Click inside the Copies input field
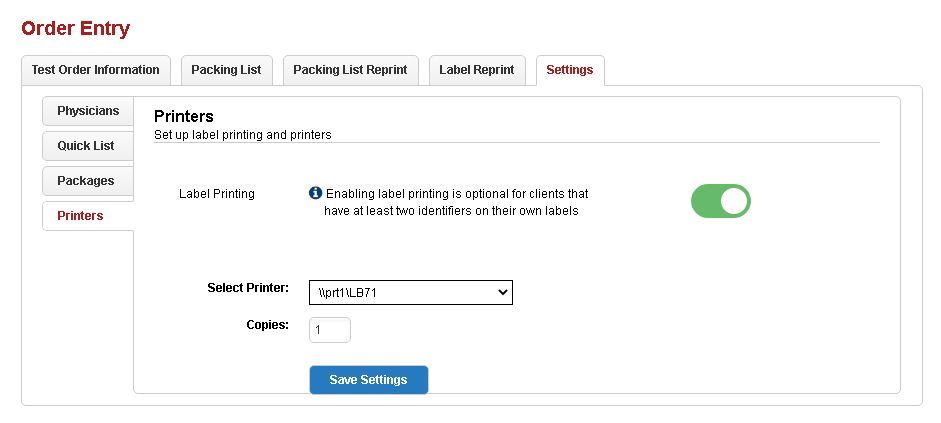941x423 pixels. coord(330,329)
